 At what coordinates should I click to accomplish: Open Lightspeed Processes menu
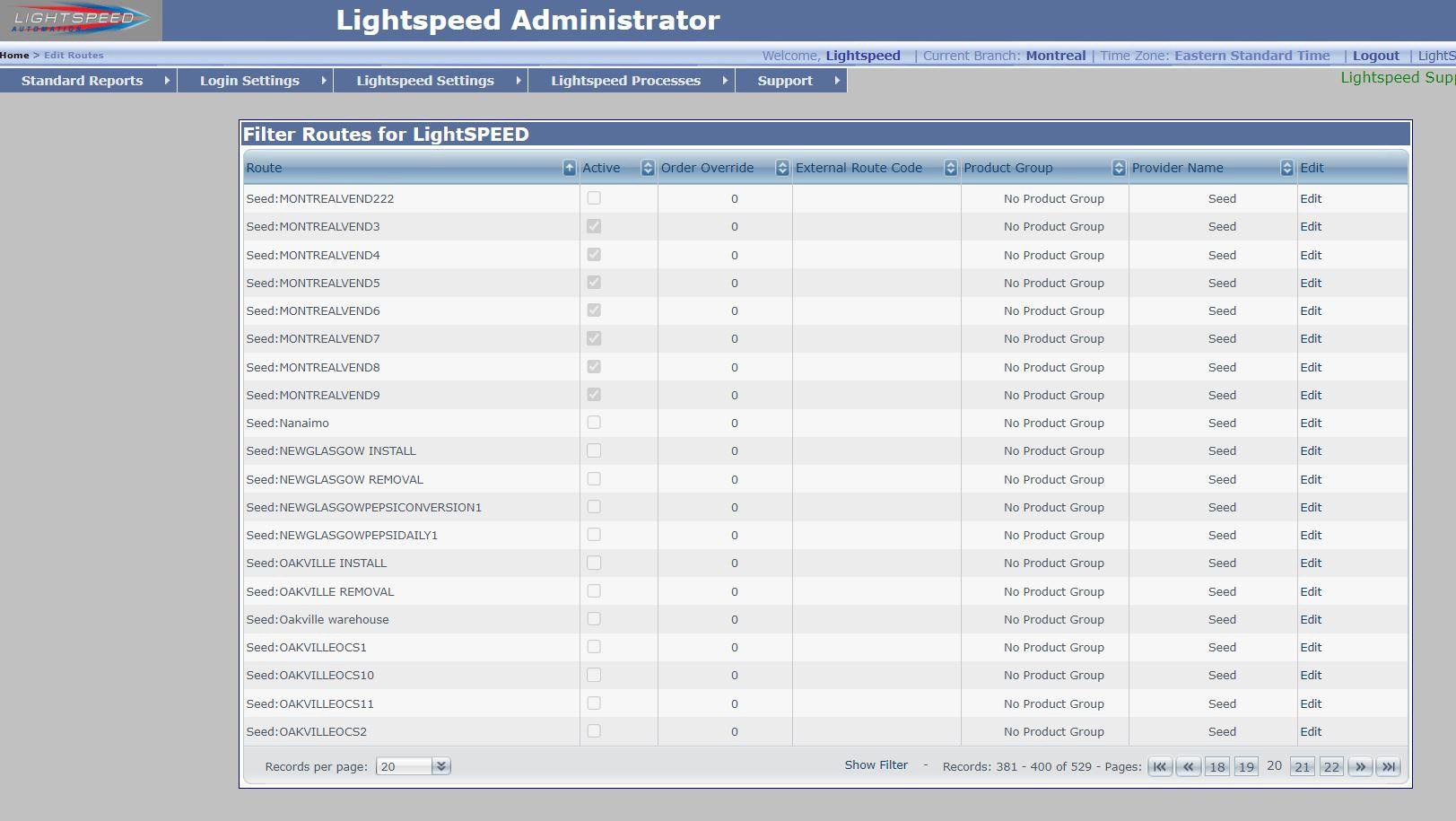point(625,81)
